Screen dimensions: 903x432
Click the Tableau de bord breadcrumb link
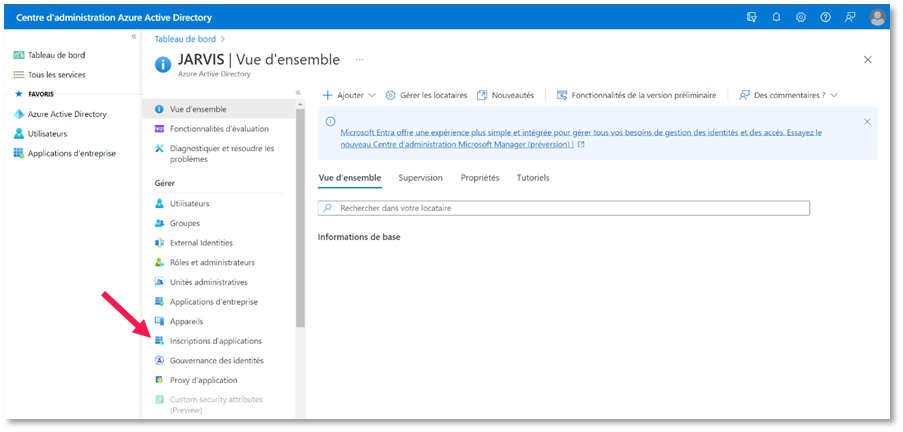(185, 39)
